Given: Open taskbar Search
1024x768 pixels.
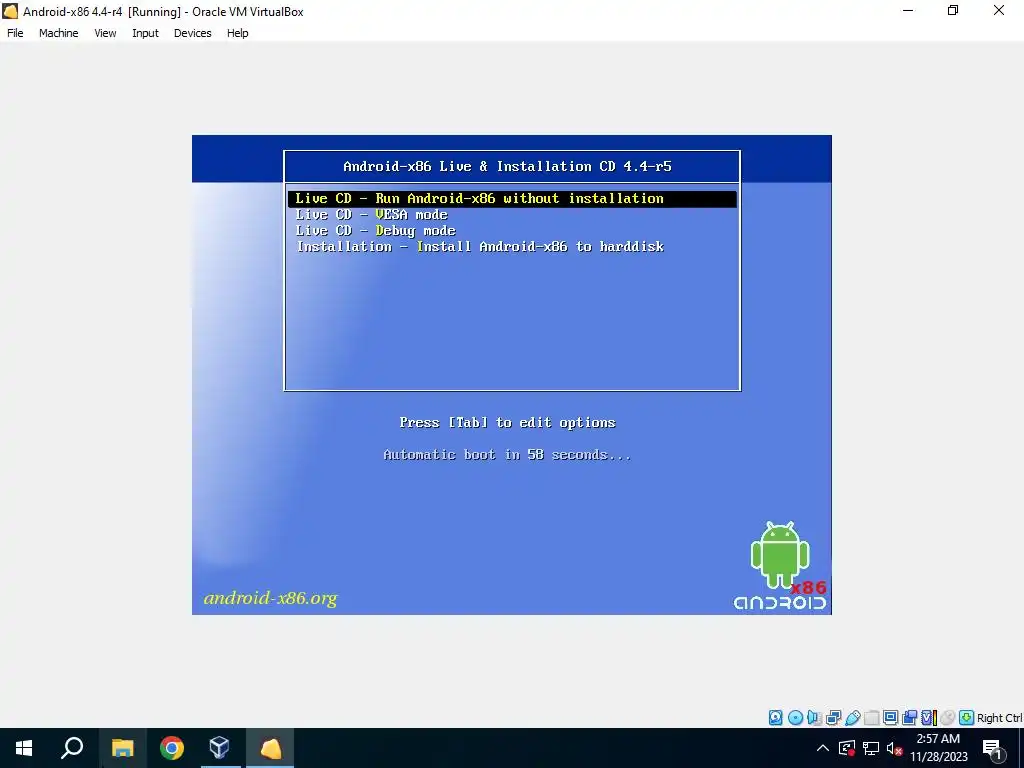Looking at the screenshot, I should point(72,748).
